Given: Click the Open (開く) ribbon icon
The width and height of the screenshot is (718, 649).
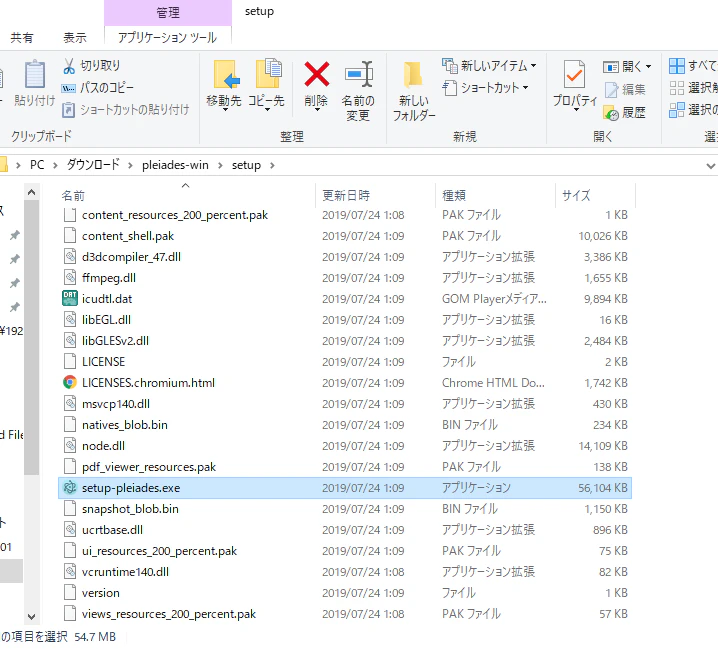Looking at the screenshot, I should pos(611,67).
